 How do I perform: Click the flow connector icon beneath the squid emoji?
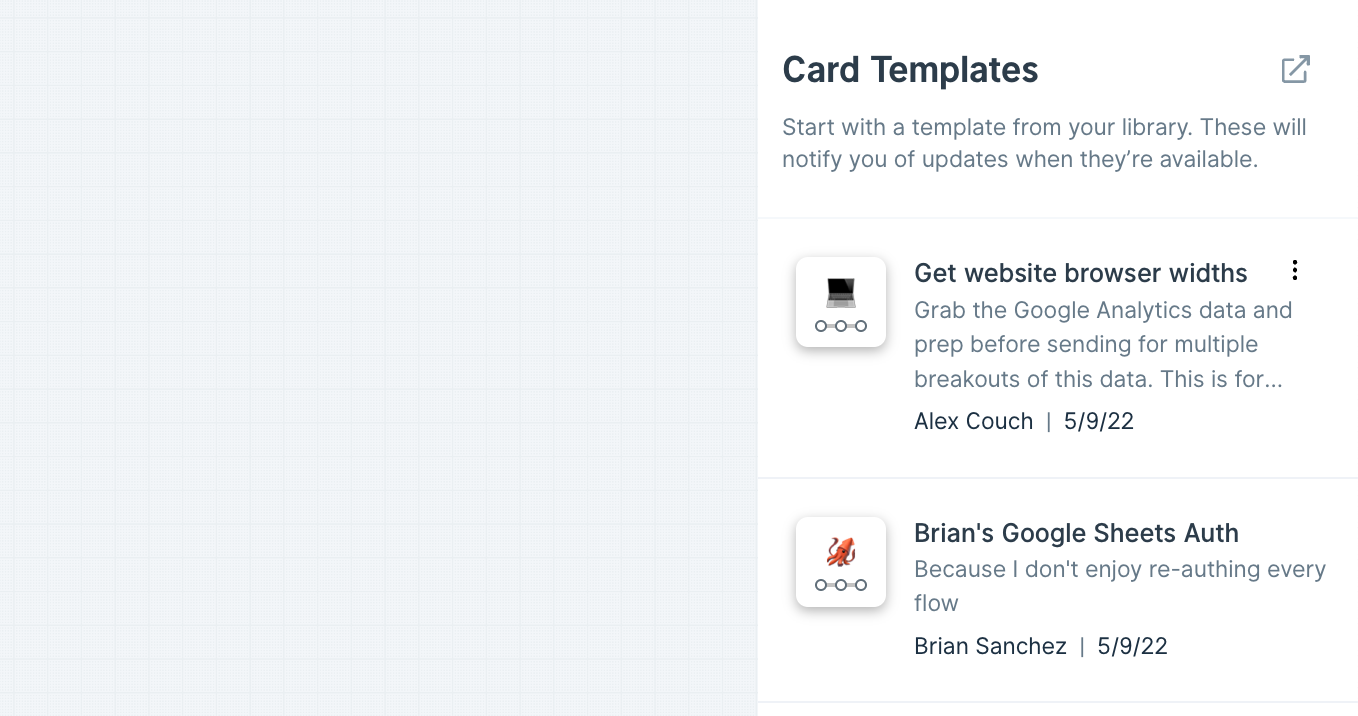[841, 585]
